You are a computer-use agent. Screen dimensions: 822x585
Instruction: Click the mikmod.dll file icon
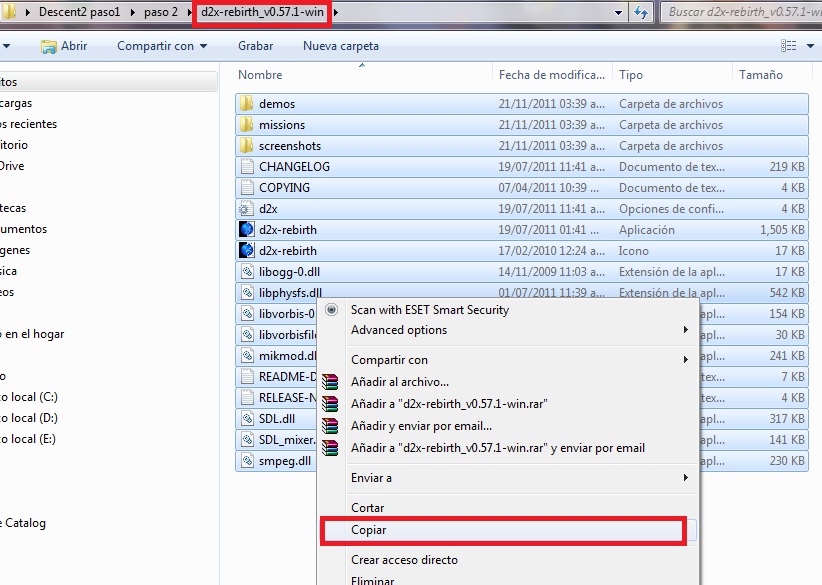[x=247, y=355]
